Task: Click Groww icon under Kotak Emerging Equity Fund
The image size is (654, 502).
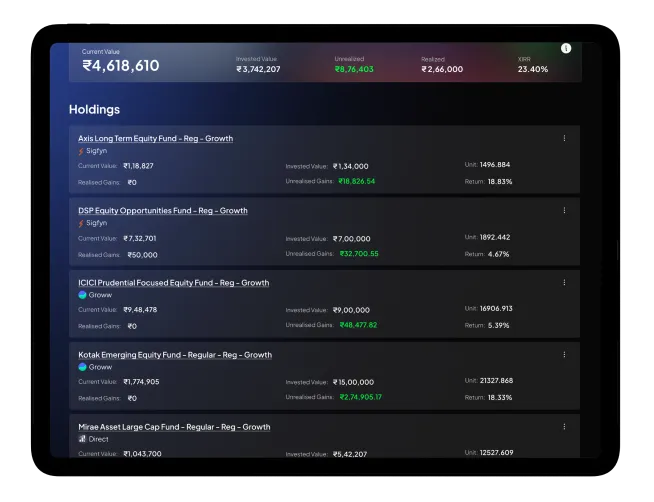Action: tap(82, 367)
